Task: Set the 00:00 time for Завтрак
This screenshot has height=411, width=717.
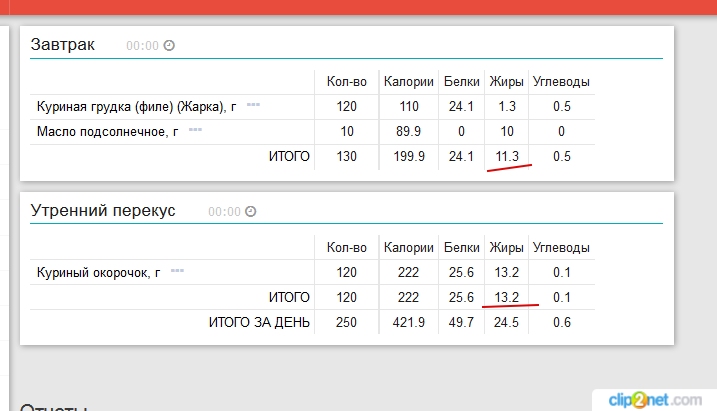Action: pos(142,46)
